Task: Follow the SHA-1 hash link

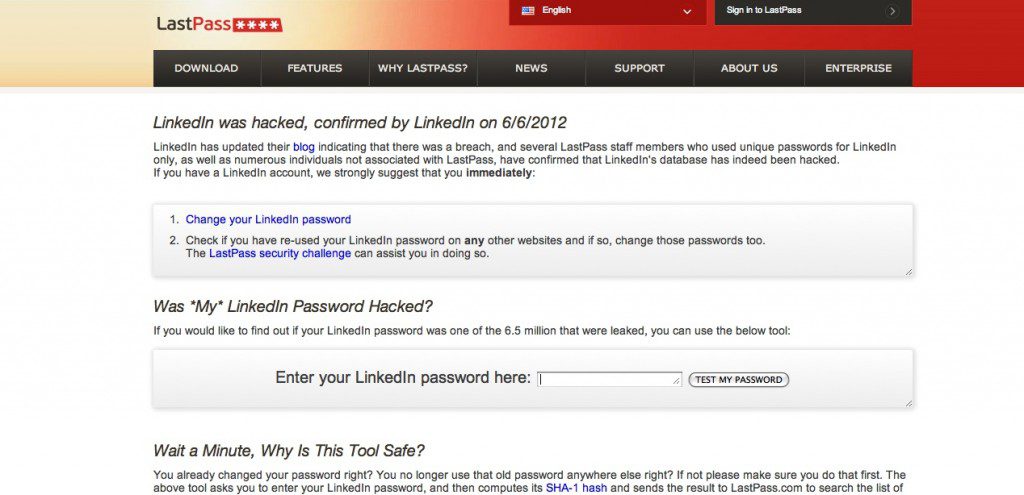Action: [578, 488]
